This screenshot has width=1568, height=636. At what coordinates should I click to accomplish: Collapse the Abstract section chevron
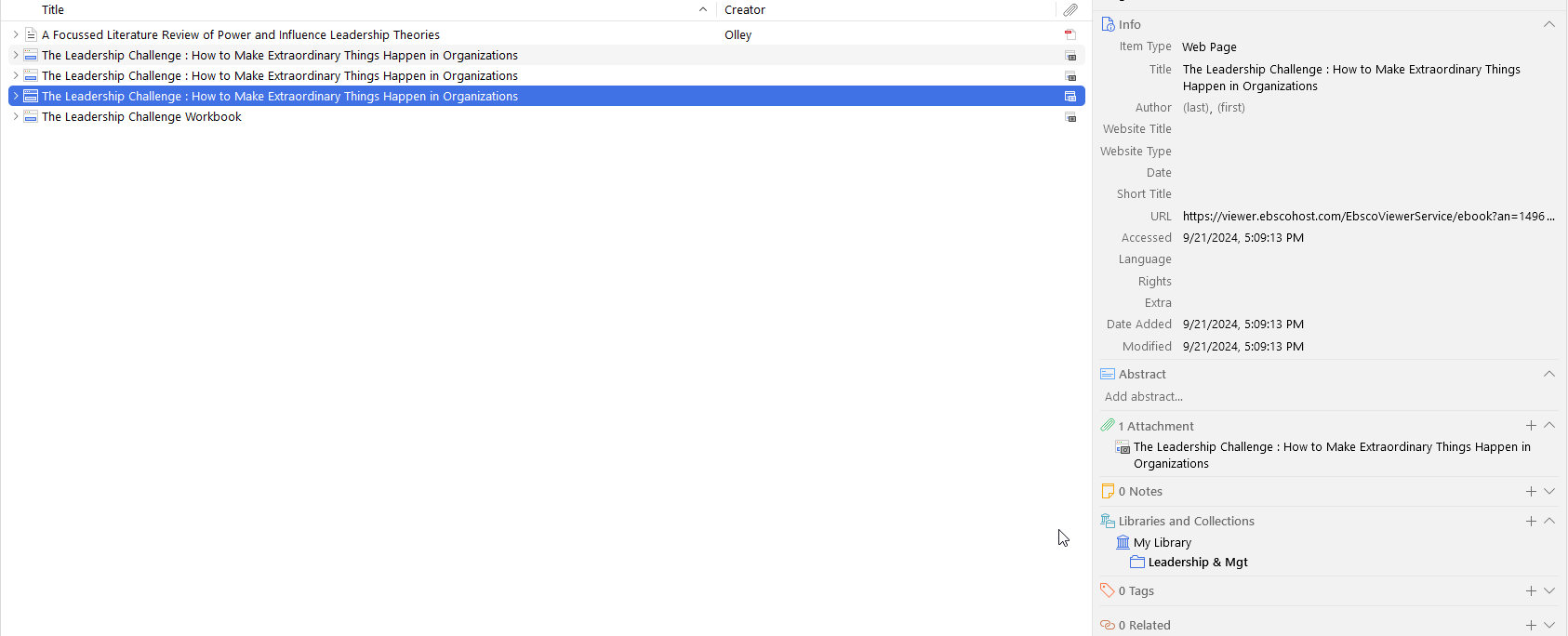1549,374
